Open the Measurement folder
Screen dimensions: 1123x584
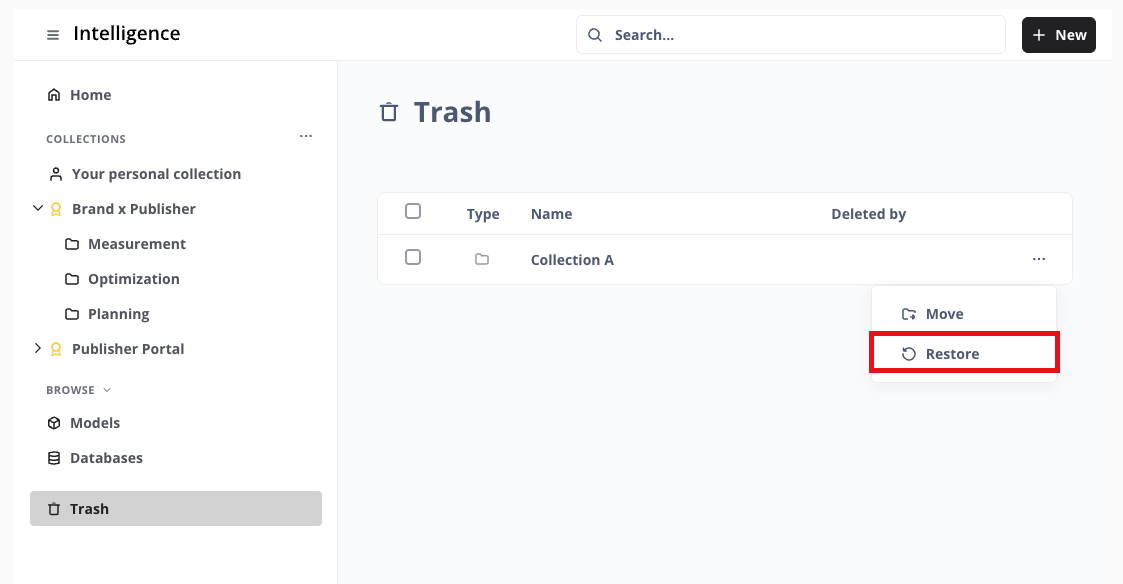pos(136,244)
